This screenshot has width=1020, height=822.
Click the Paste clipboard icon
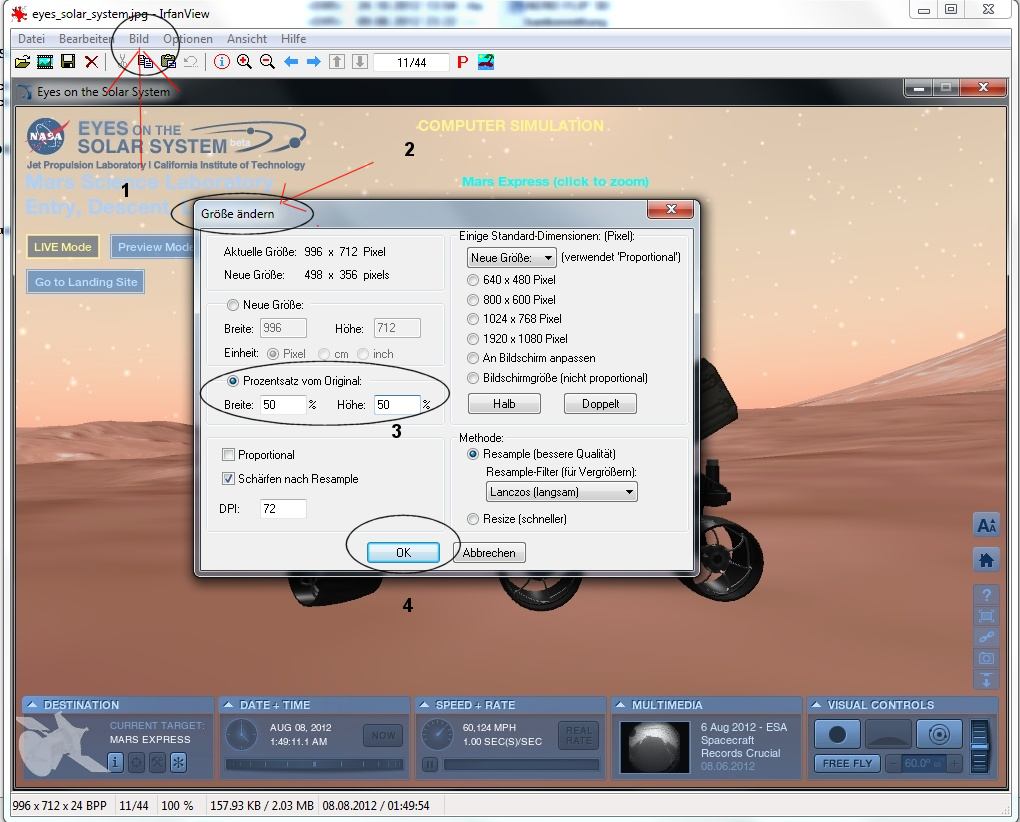[168, 62]
